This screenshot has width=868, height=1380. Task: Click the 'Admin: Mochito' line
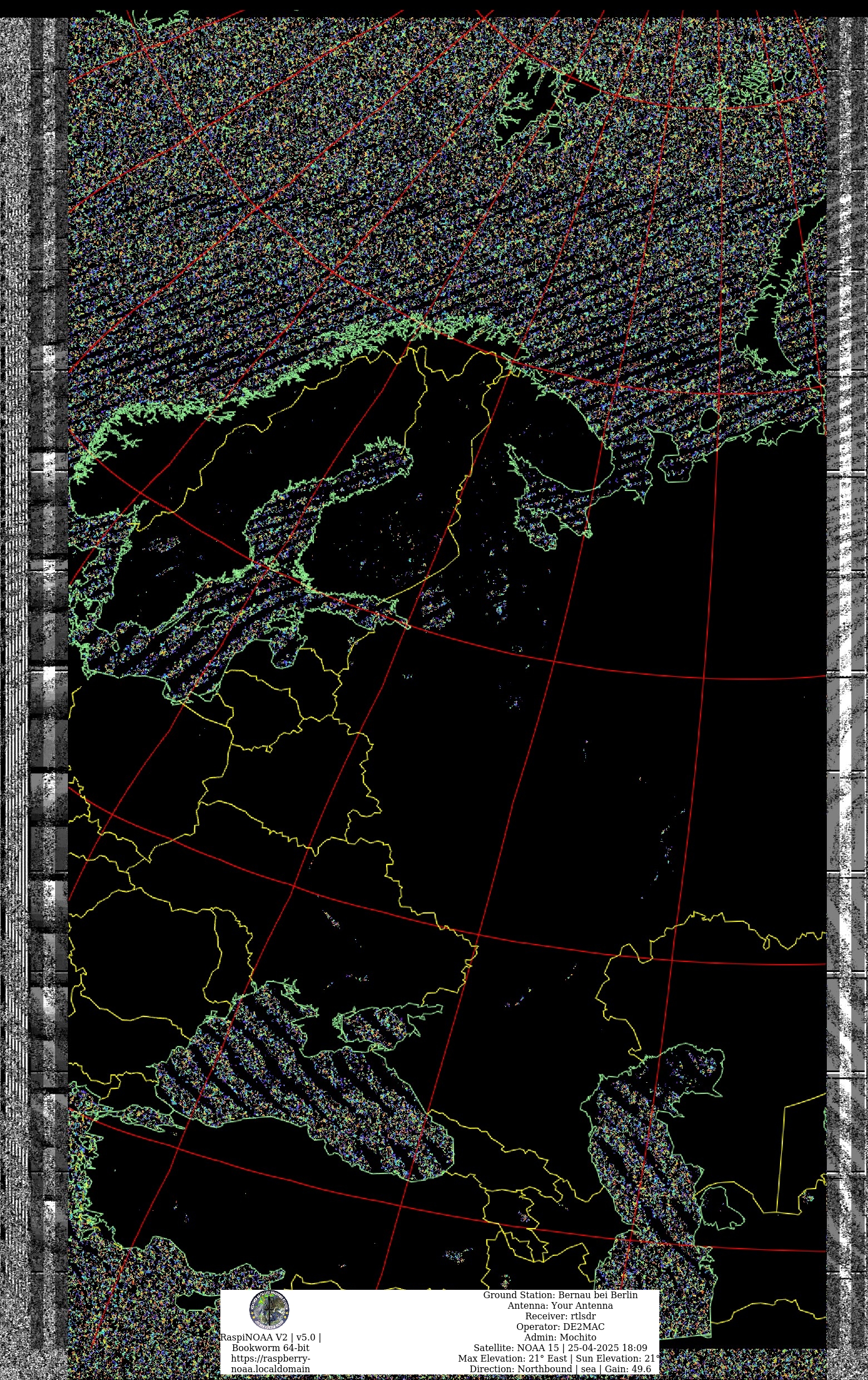[560, 1337]
